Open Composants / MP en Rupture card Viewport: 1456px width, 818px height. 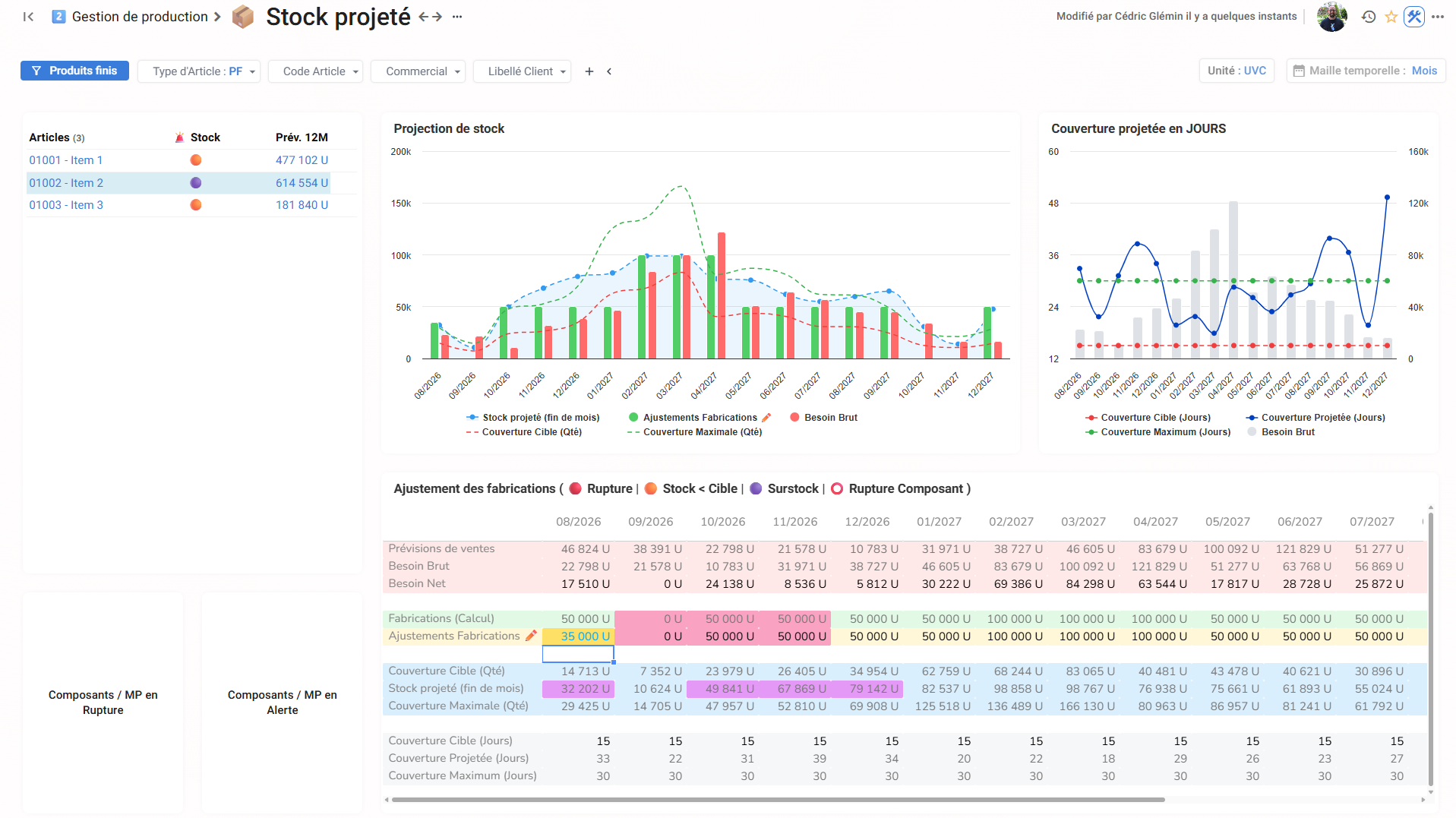click(x=103, y=703)
